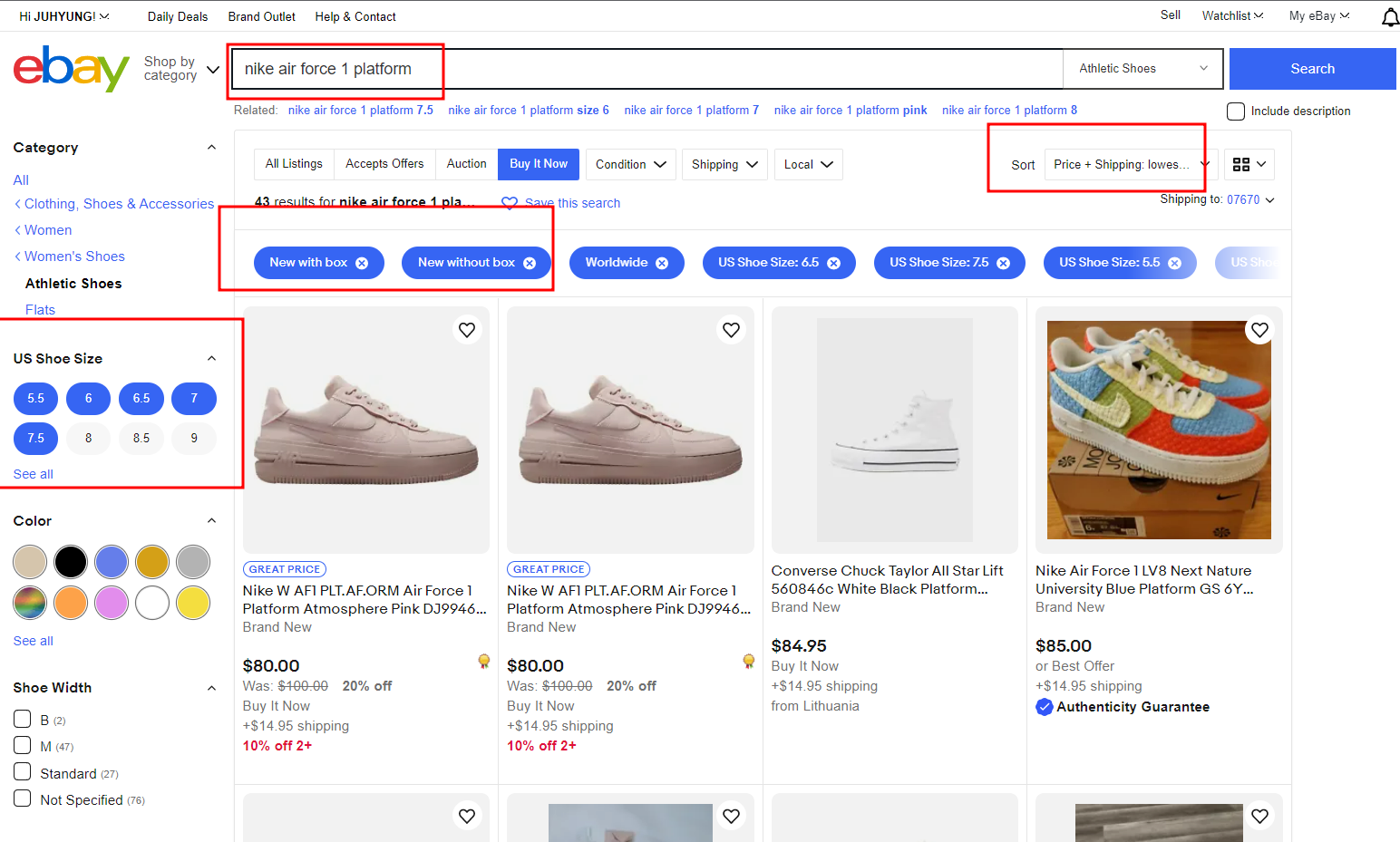
Task: Open Help & Contact in top menu
Action: (355, 16)
